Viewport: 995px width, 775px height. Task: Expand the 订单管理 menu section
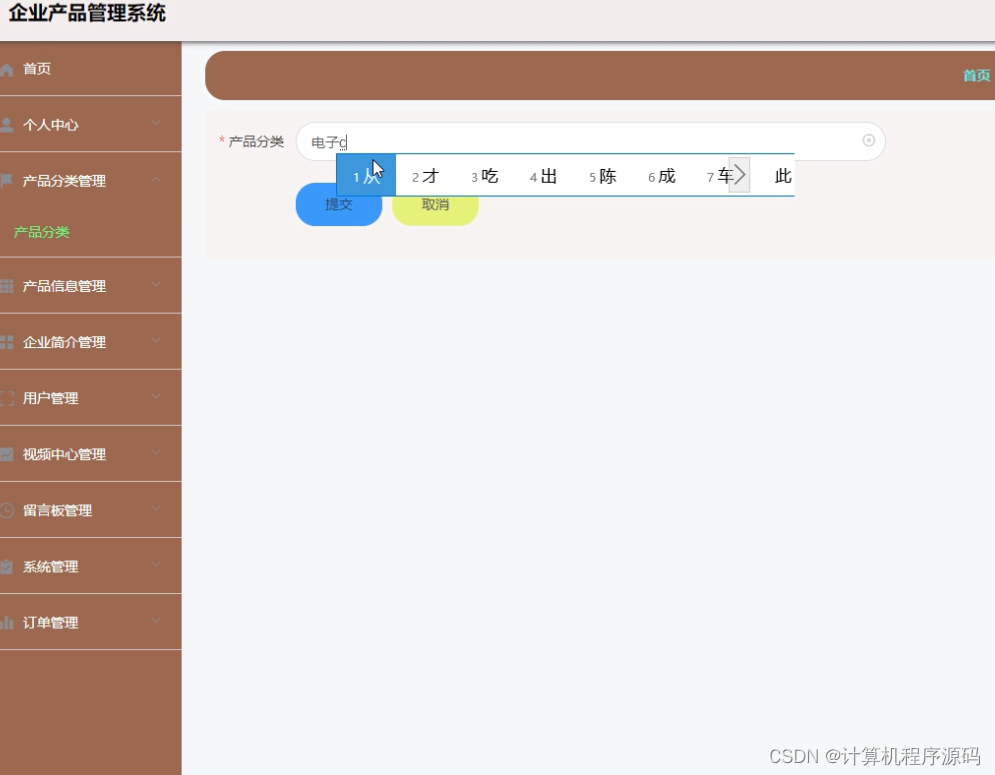(x=155, y=622)
